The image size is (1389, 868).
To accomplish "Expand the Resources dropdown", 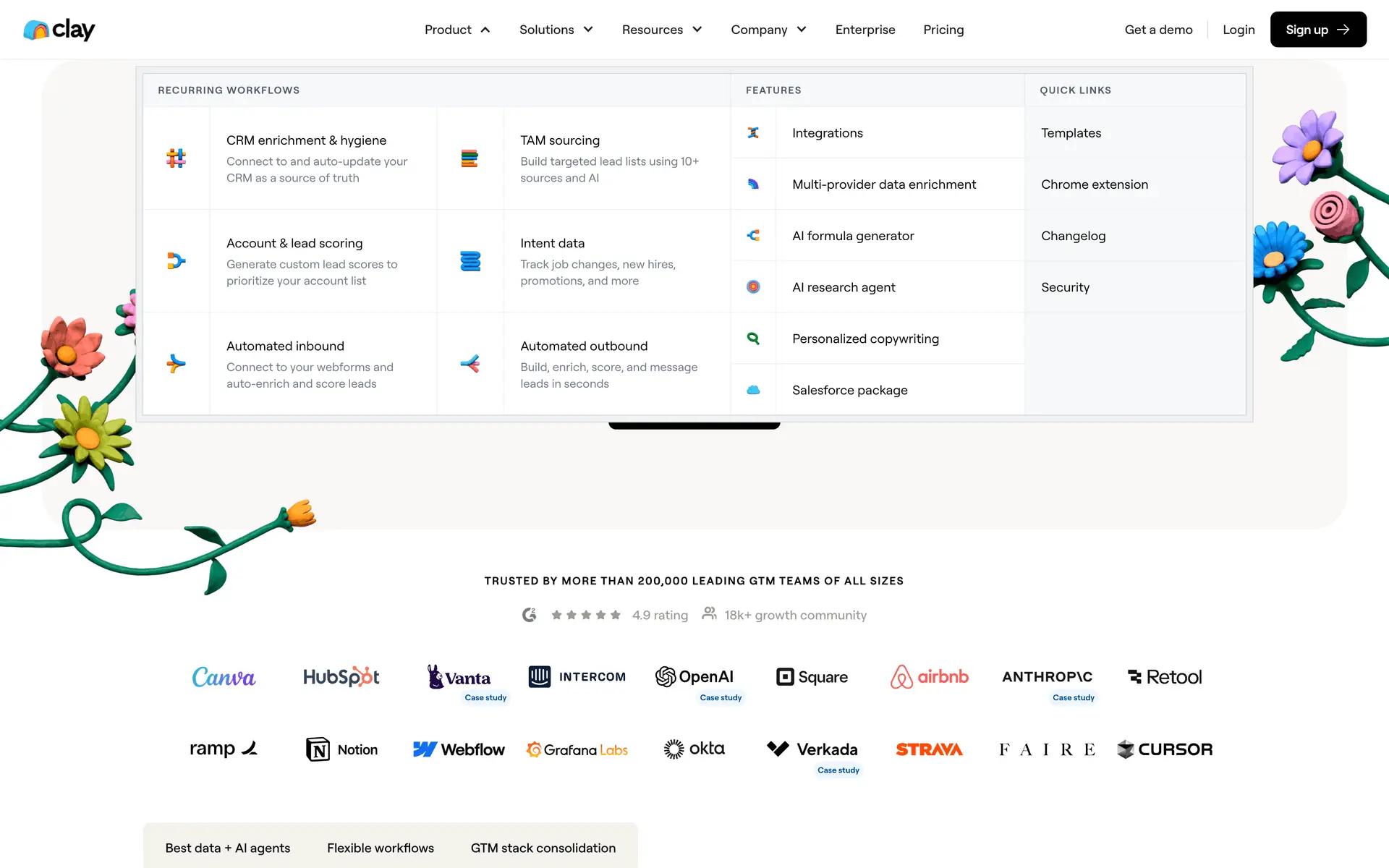I will (x=661, y=30).
